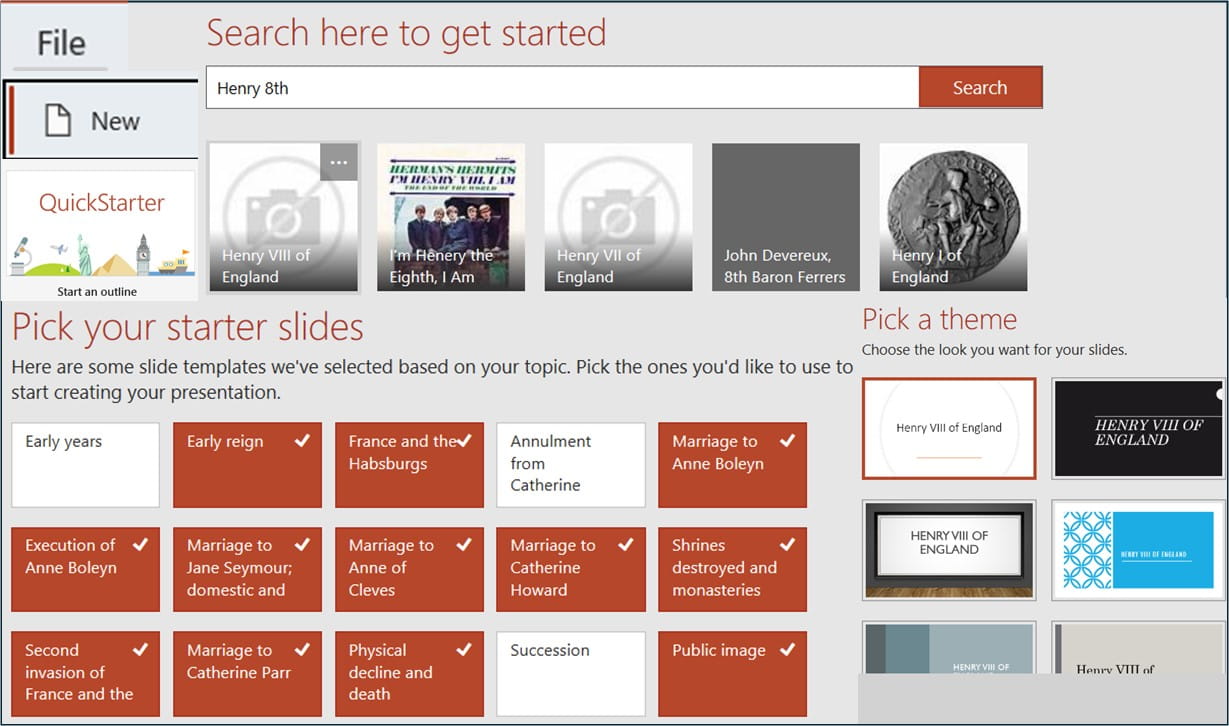
Task: Select the Henry I of England seal image
Action: [952, 217]
